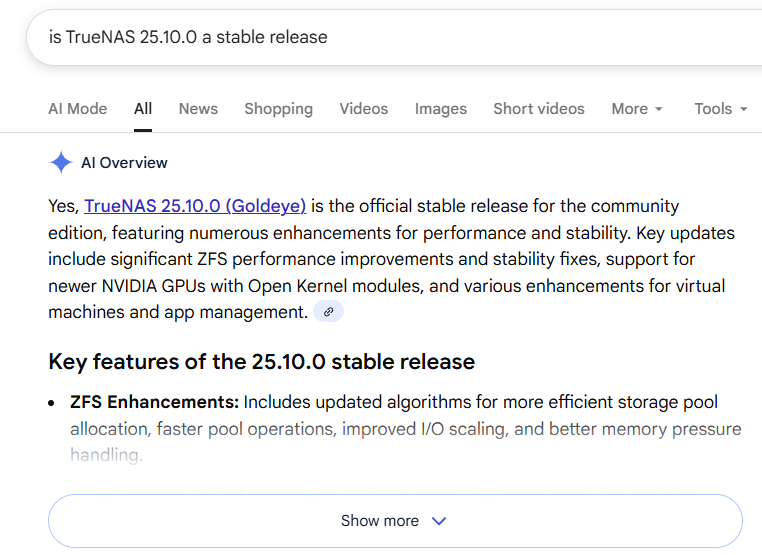Open the source link chip icon
Screen dimensions: 762x555
pyautogui.click(x=328, y=312)
